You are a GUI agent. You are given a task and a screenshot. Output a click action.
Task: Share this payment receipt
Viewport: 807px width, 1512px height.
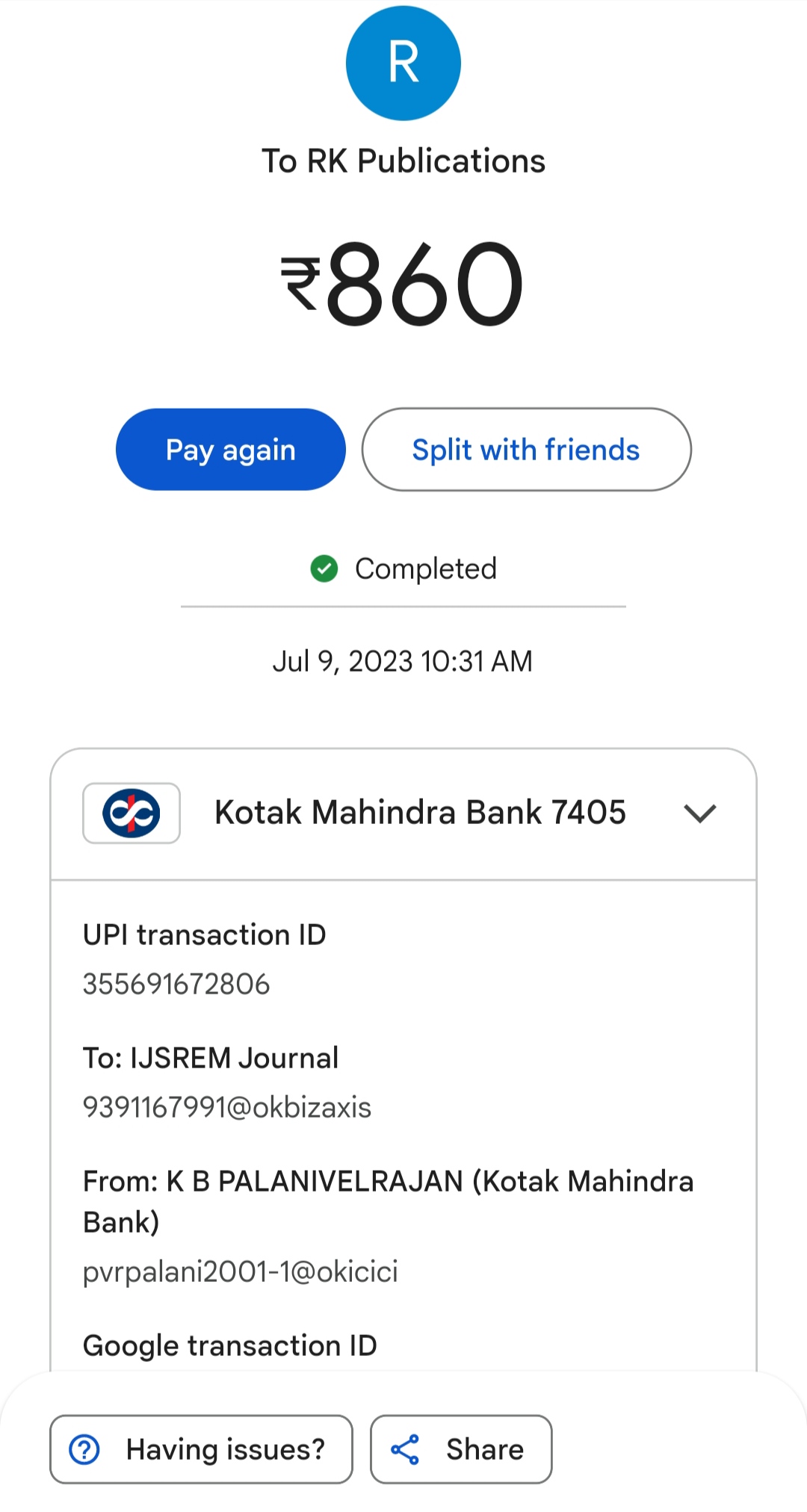(x=461, y=1449)
